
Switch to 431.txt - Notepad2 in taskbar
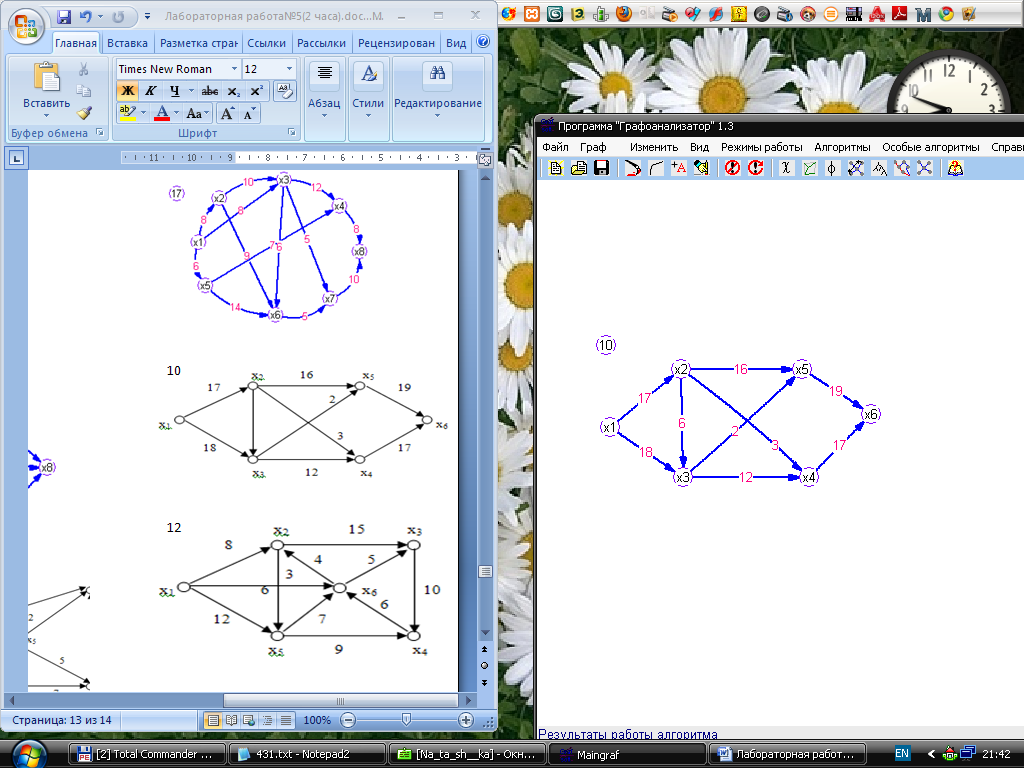pyautogui.click(x=307, y=754)
